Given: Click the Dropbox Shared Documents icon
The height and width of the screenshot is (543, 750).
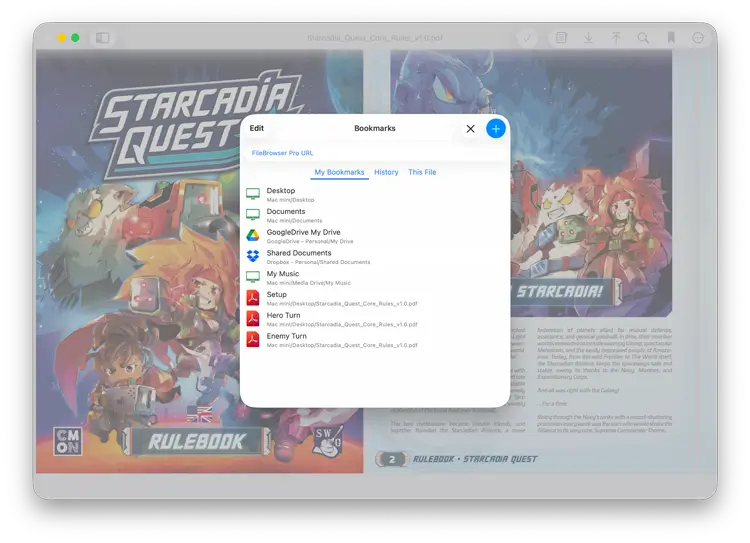Looking at the screenshot, I should click(x=253, y=257).
